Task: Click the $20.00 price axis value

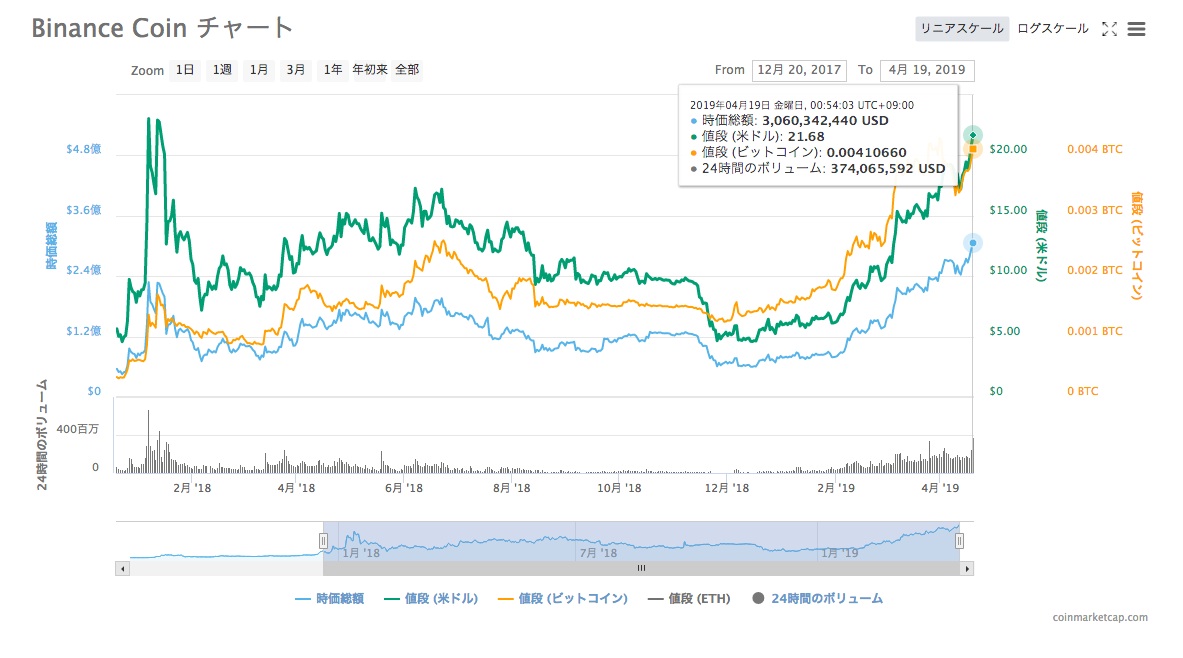Action: pos(1008,149)
